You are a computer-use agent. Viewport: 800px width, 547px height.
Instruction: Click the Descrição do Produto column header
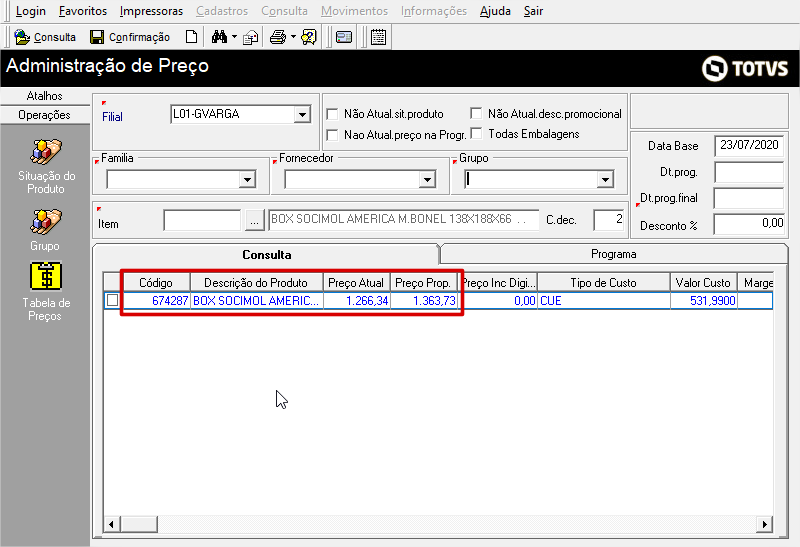click(x=256, y=283)
